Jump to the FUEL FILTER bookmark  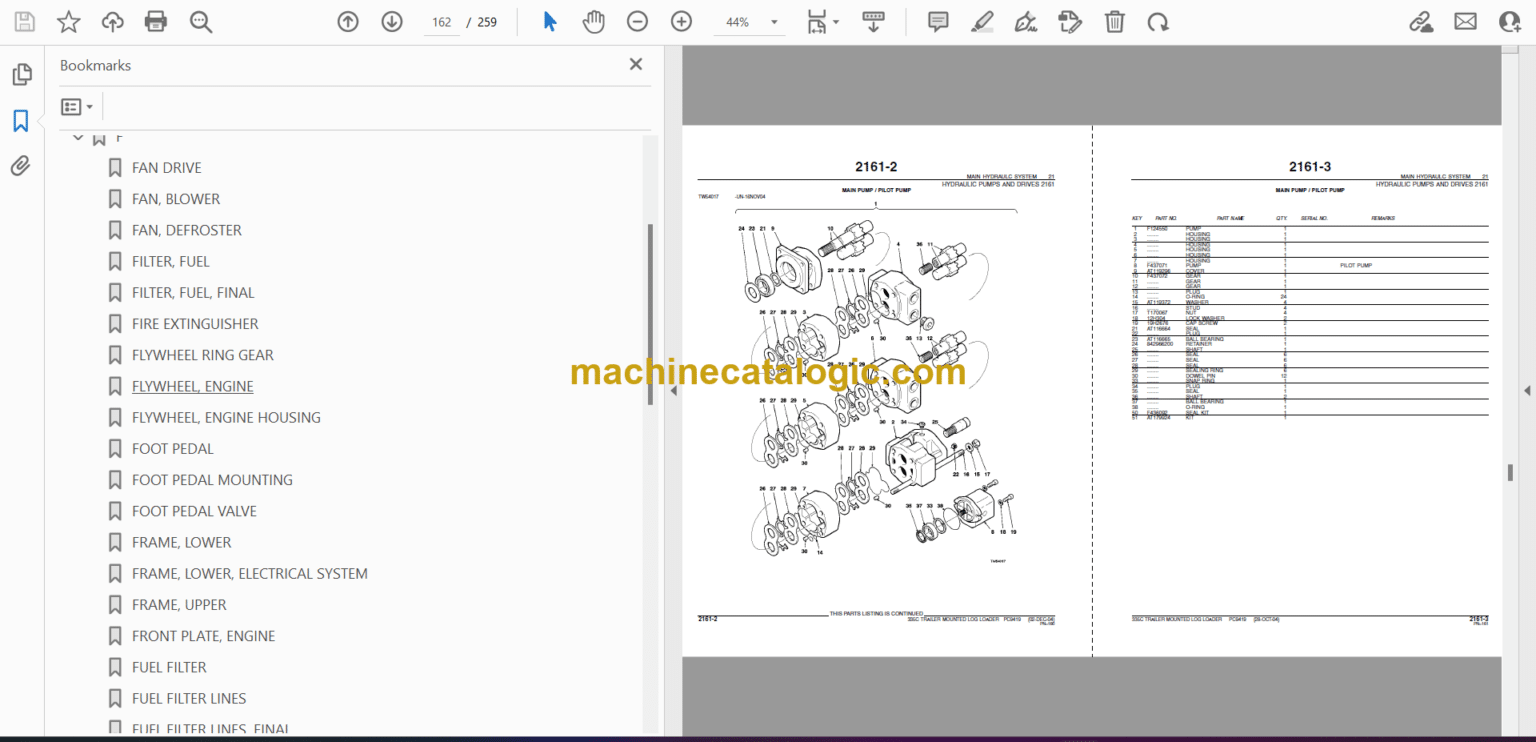point(167,667)
